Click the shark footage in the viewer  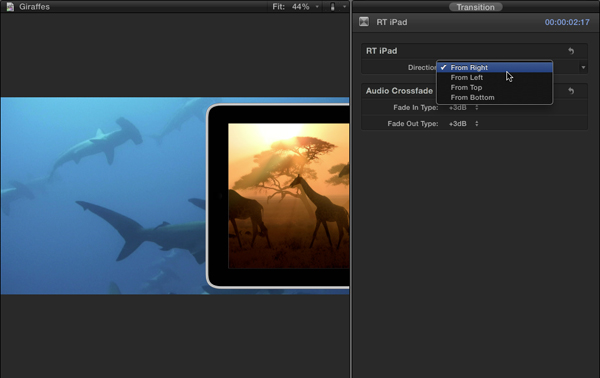(x=103, y=196)
